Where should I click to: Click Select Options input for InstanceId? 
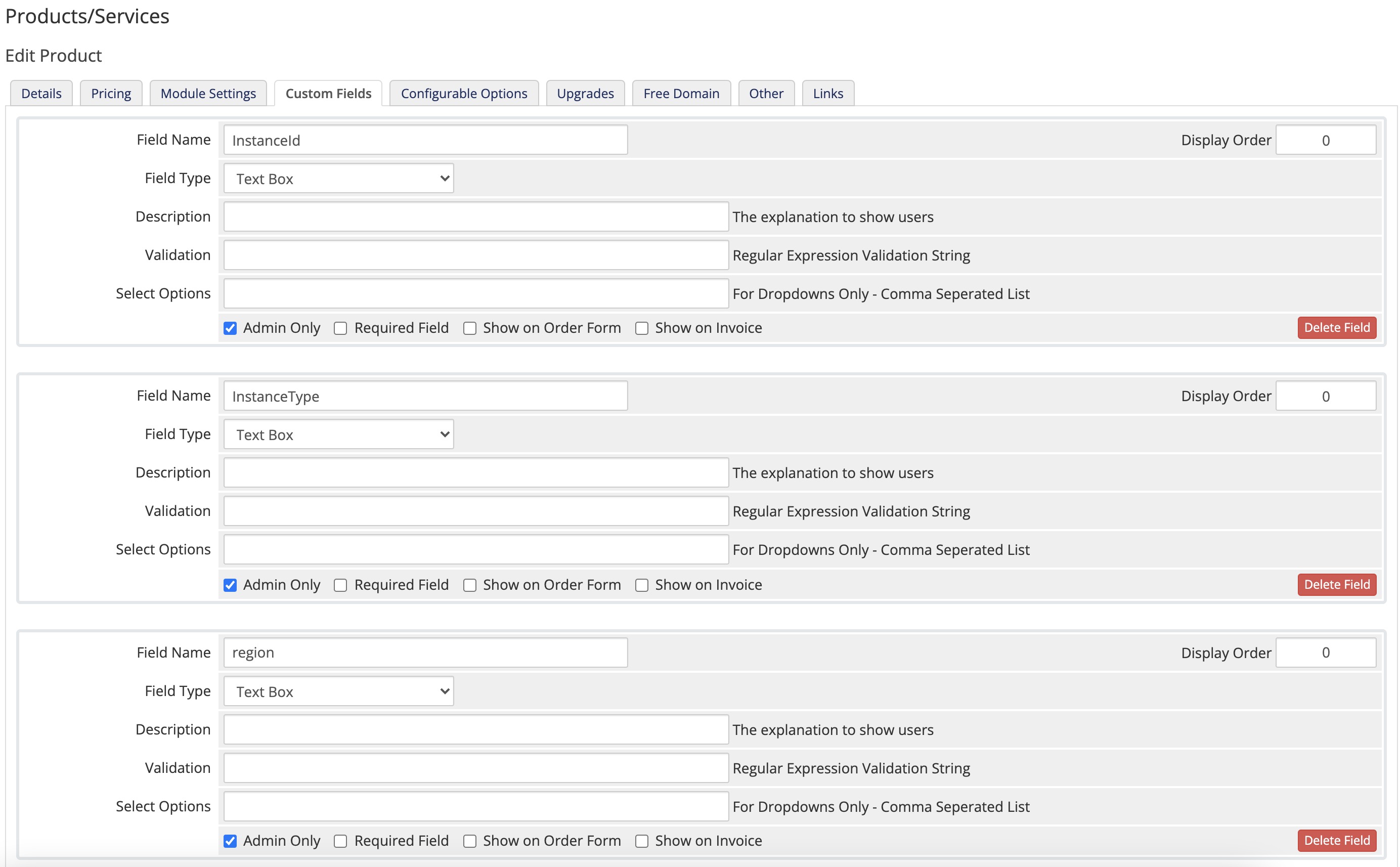point(476,293)
